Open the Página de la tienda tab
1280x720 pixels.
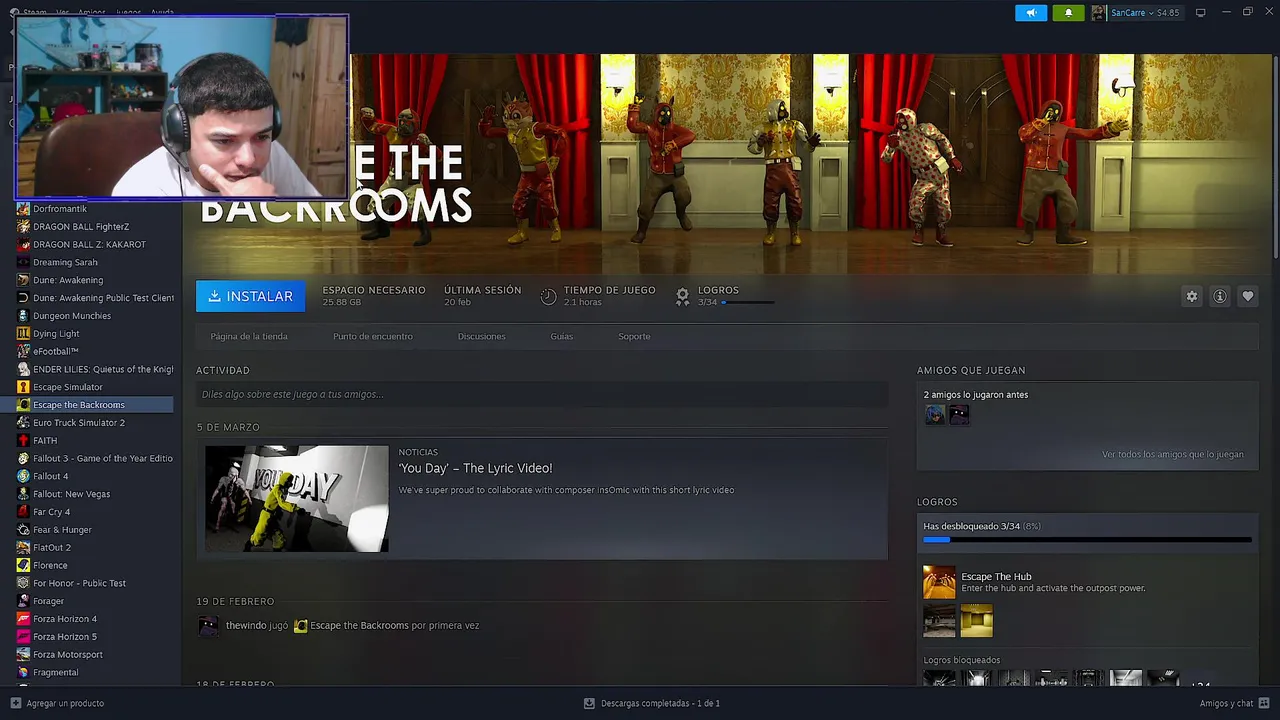pyautogui.click(x=249, y=337)
